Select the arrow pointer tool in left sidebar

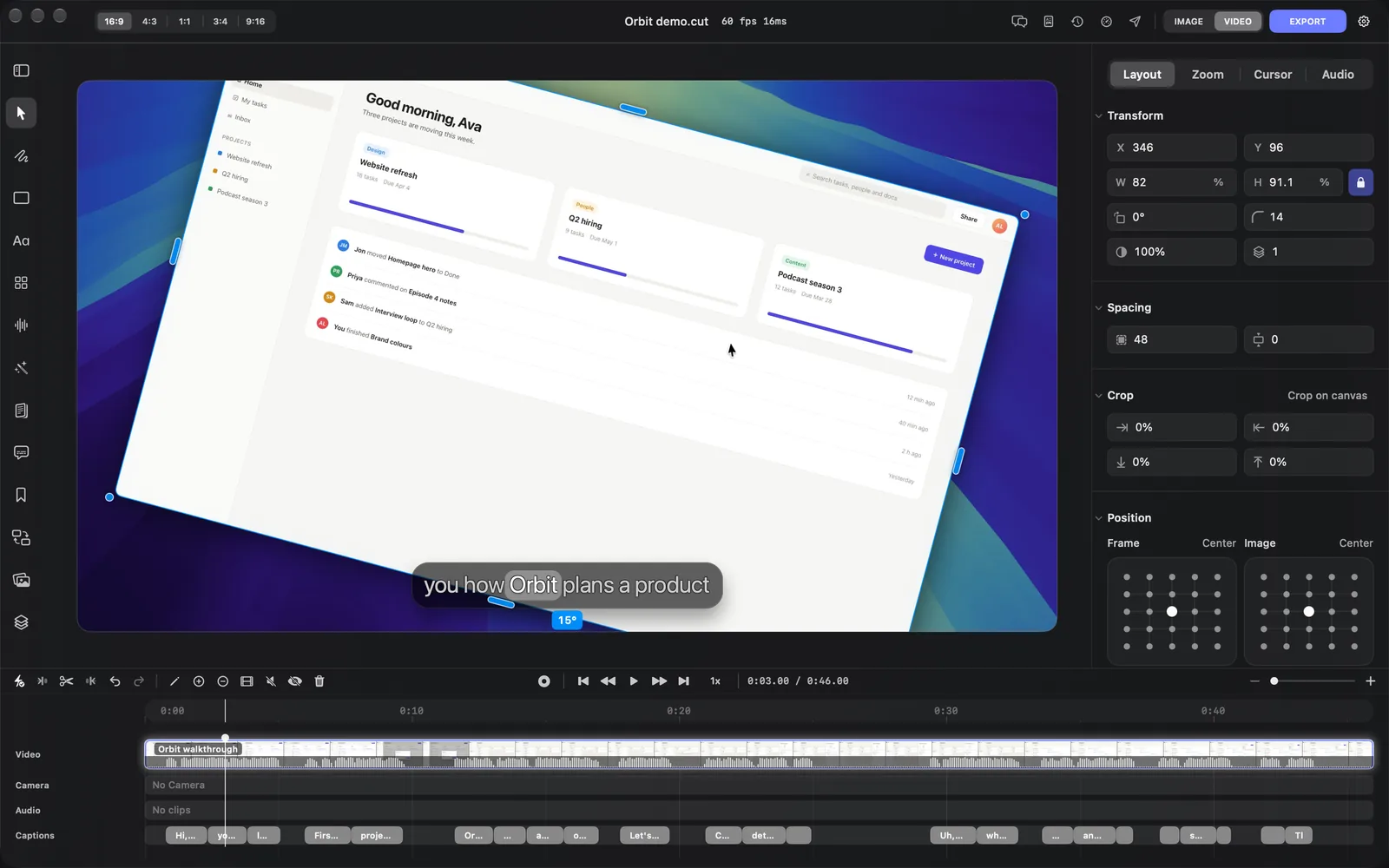21,114
